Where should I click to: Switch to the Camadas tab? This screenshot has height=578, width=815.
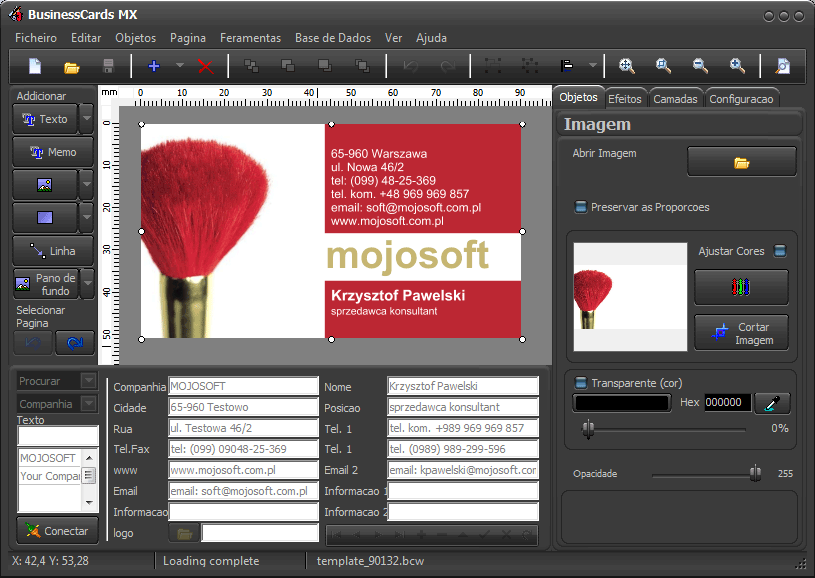[x=675, y=99]
